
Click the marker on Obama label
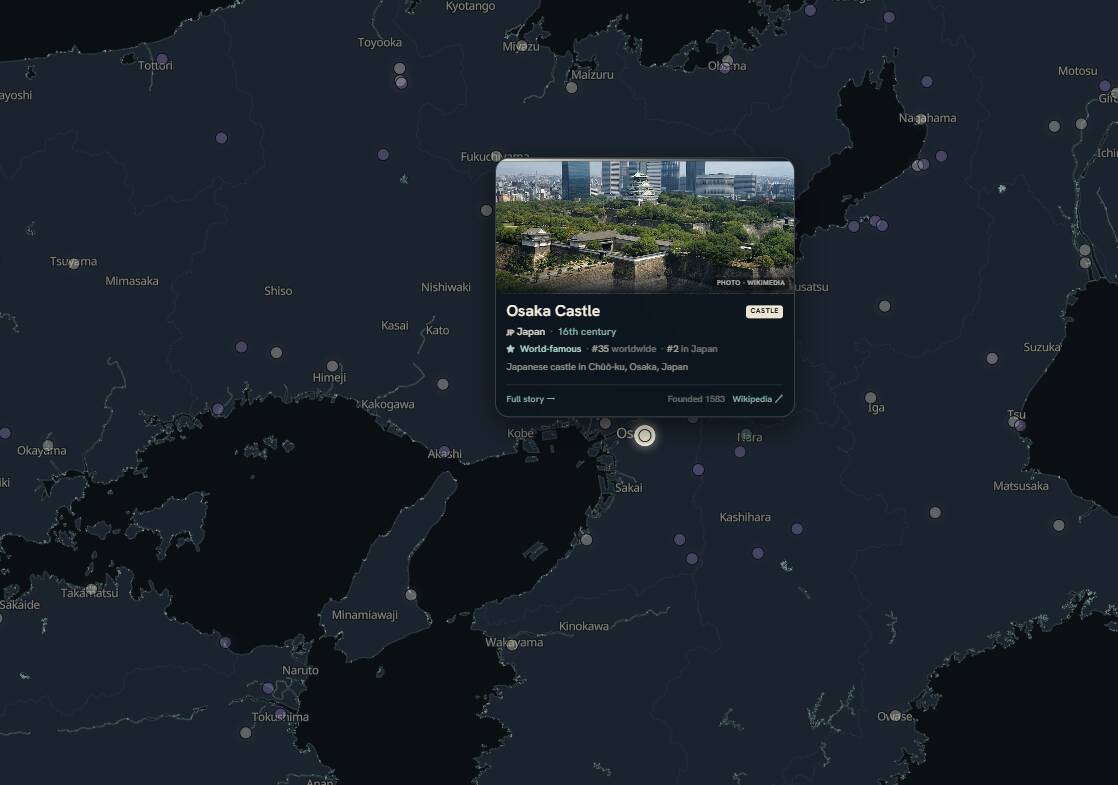point(726,67)
